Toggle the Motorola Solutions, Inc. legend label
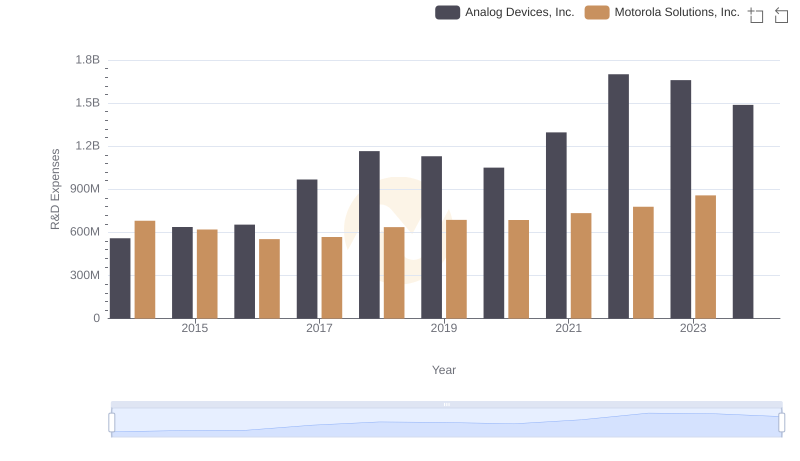 coord(677,12)
